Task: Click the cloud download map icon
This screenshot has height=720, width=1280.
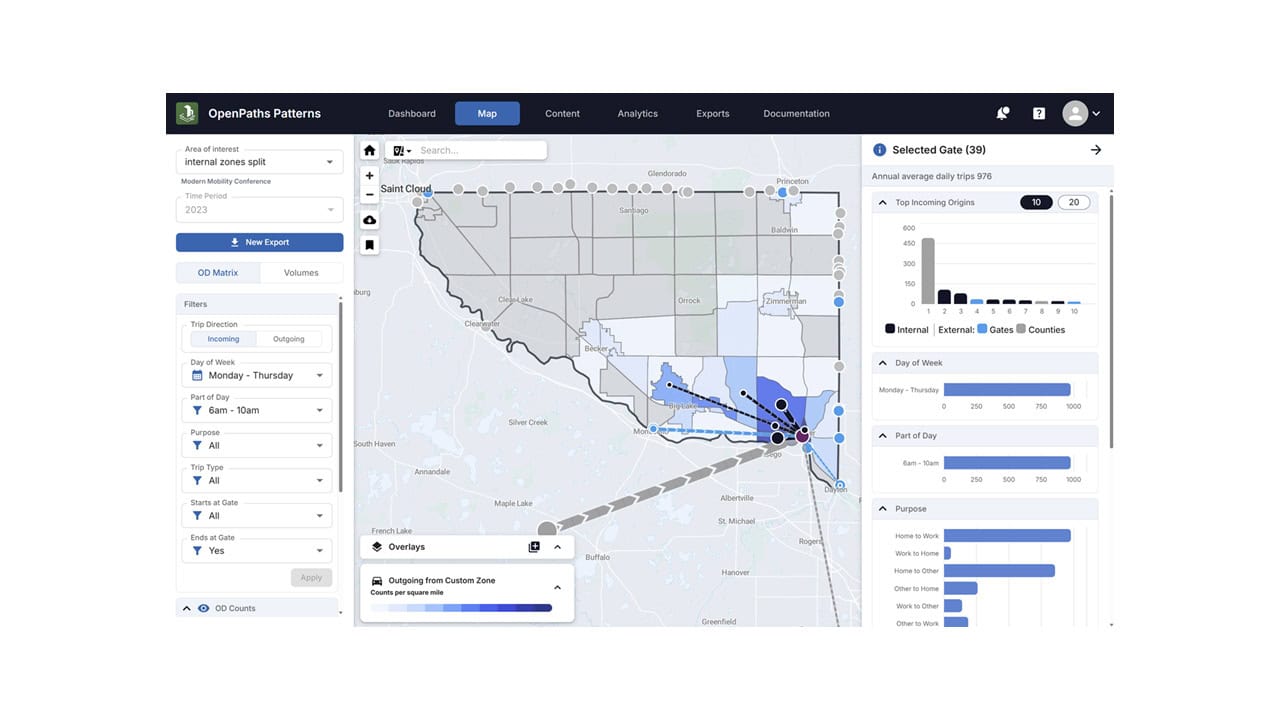Action: pyautogui.click(x=370, y=220)
